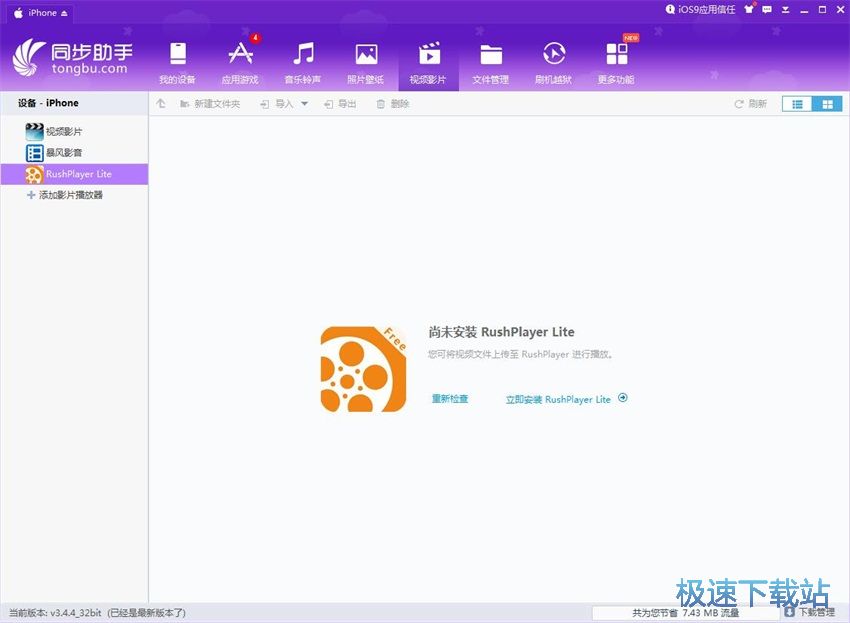Click 重新检查 to recheck installation

pyautogui.click(x=449, y=399)
